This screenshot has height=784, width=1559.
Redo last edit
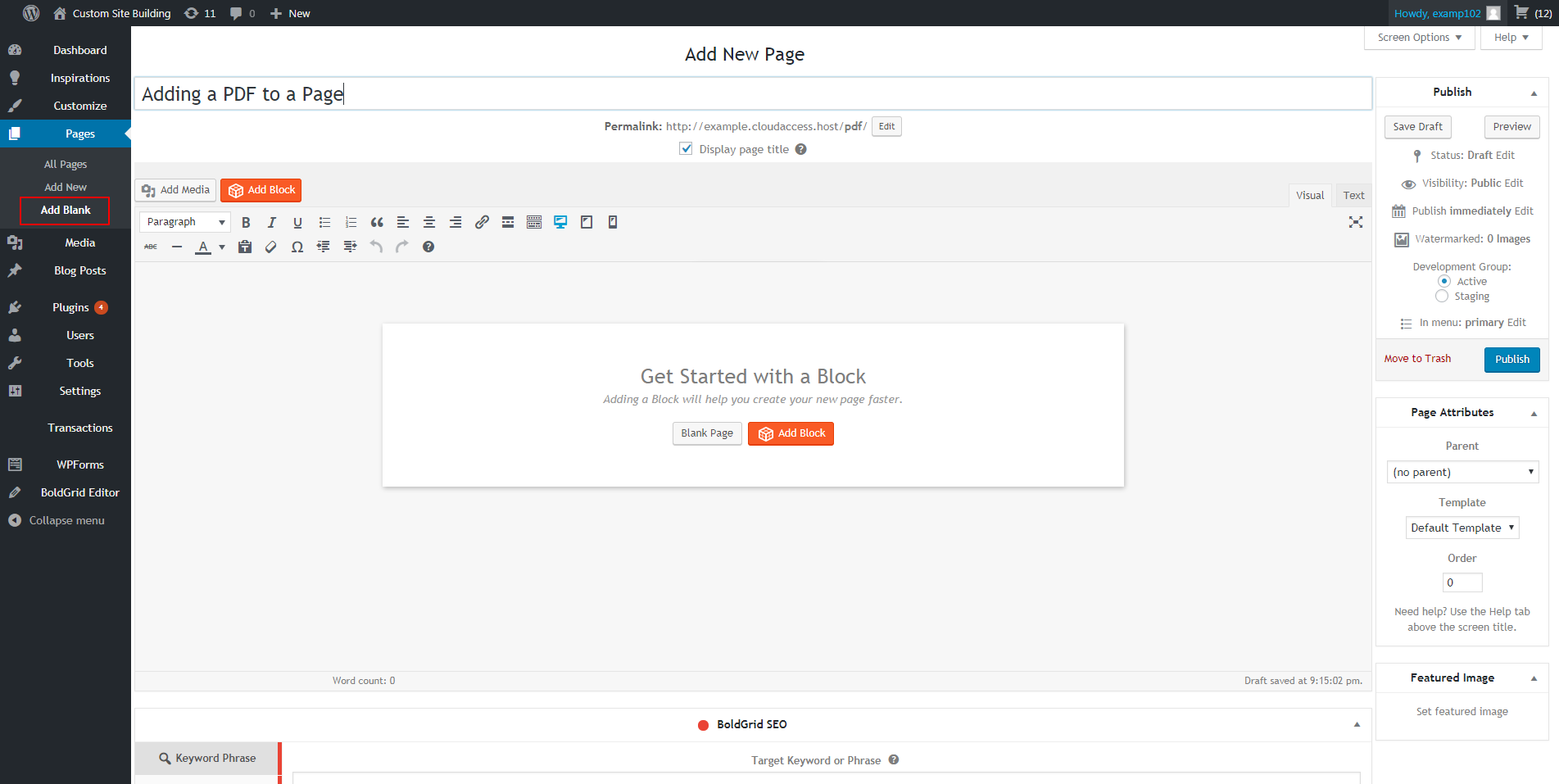click(402, 247)
